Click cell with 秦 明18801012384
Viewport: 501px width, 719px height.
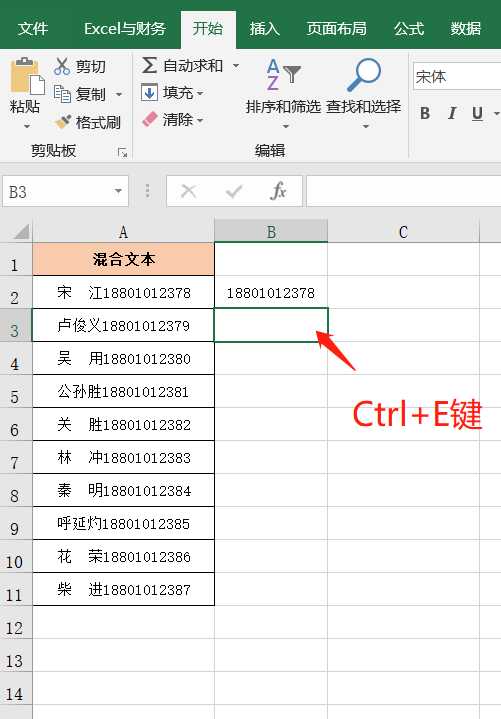[x=123, y=490]
